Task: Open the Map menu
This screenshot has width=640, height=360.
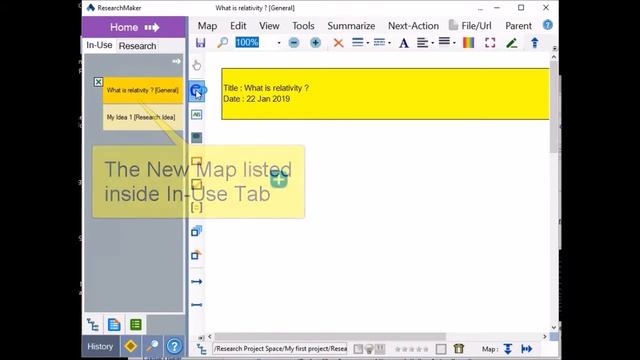Action: (x=207, y=26)
